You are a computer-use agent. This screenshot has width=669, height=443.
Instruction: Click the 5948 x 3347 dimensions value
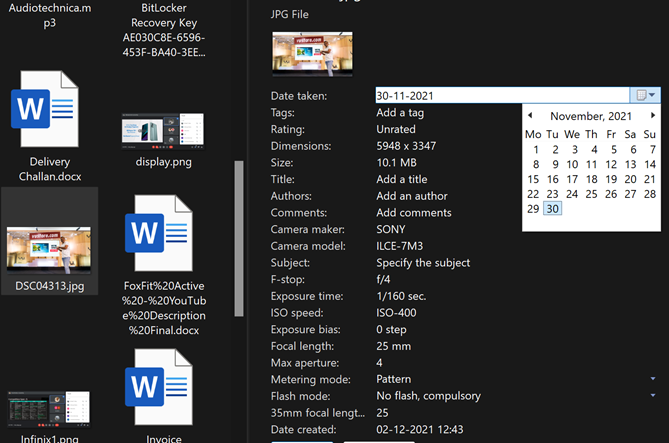click(x=406, y=146)
